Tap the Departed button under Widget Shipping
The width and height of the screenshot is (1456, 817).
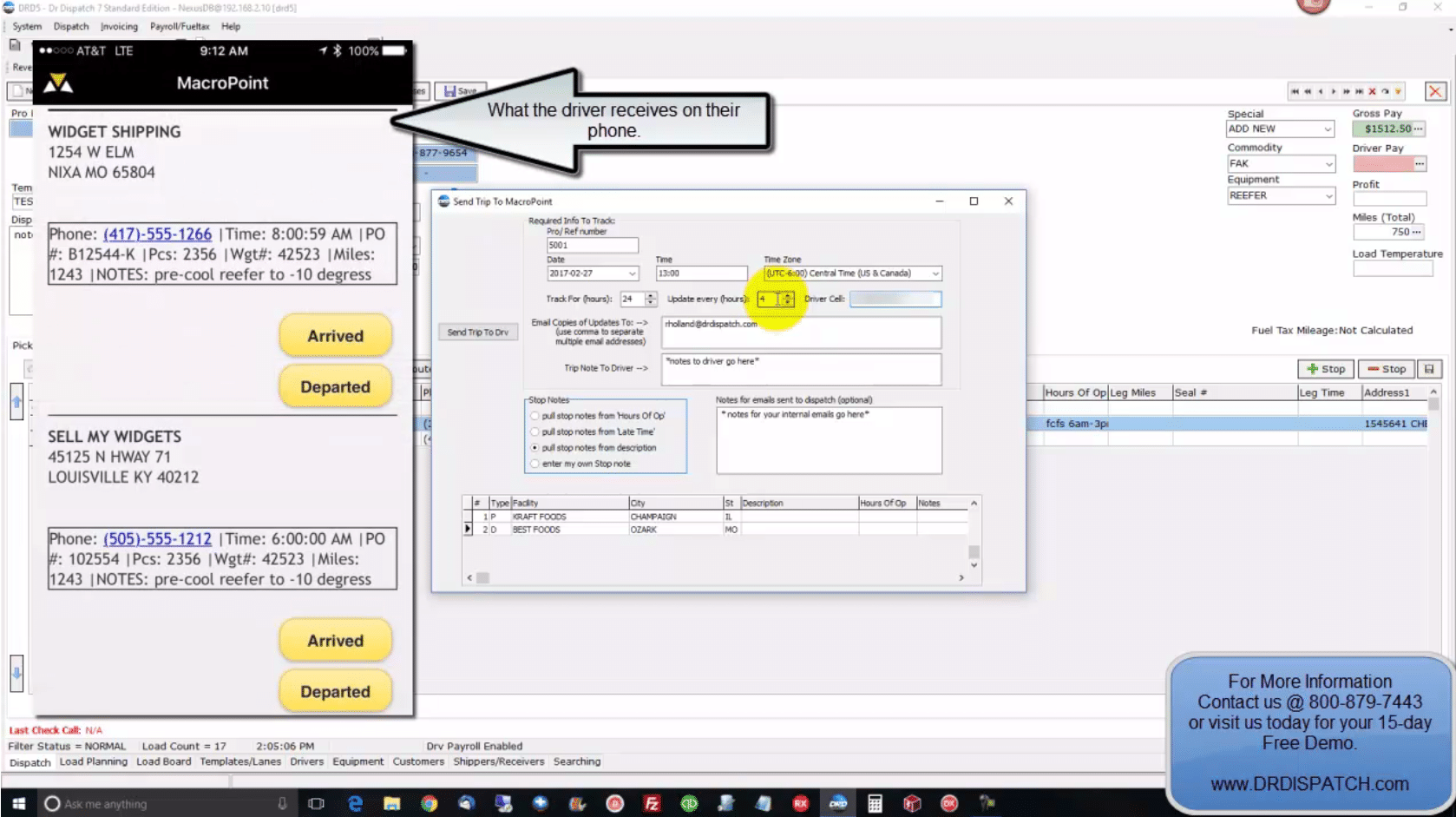click(335, 387)
